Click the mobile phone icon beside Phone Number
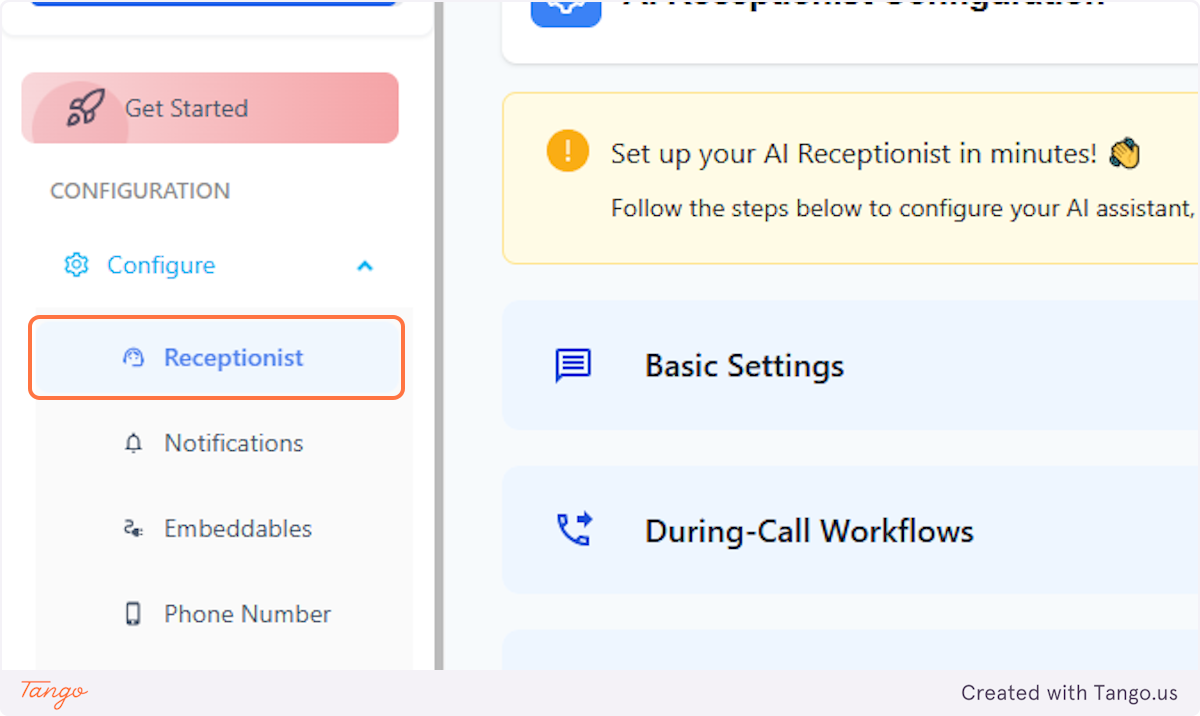Screen dimensions: 1200x716 pyautogui.click(x=132, y=613)
